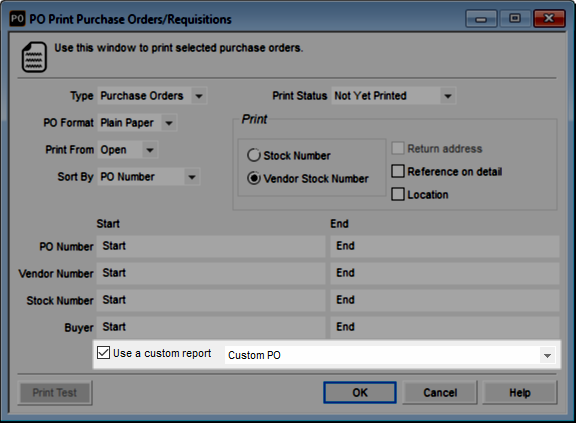The width and height of the screenshot is (576, 423).
Task: Click the Vendor Number End field
Action: coord(444,273)
